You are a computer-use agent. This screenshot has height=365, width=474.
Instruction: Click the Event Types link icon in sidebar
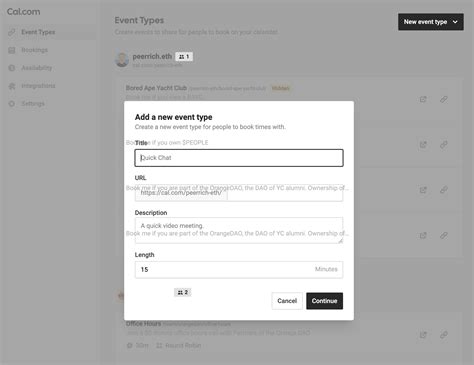click(12, 32)
